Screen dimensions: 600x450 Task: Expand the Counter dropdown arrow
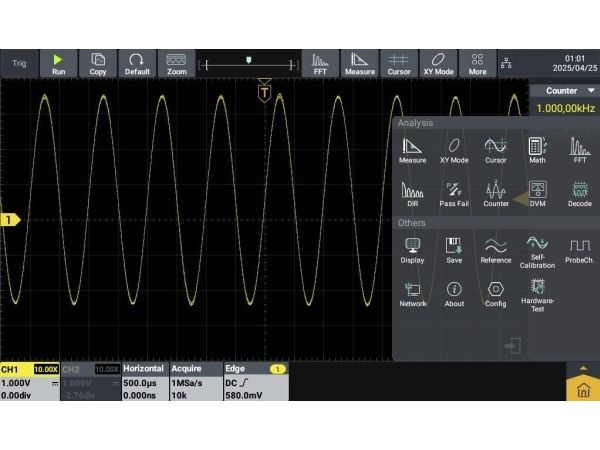591,91
